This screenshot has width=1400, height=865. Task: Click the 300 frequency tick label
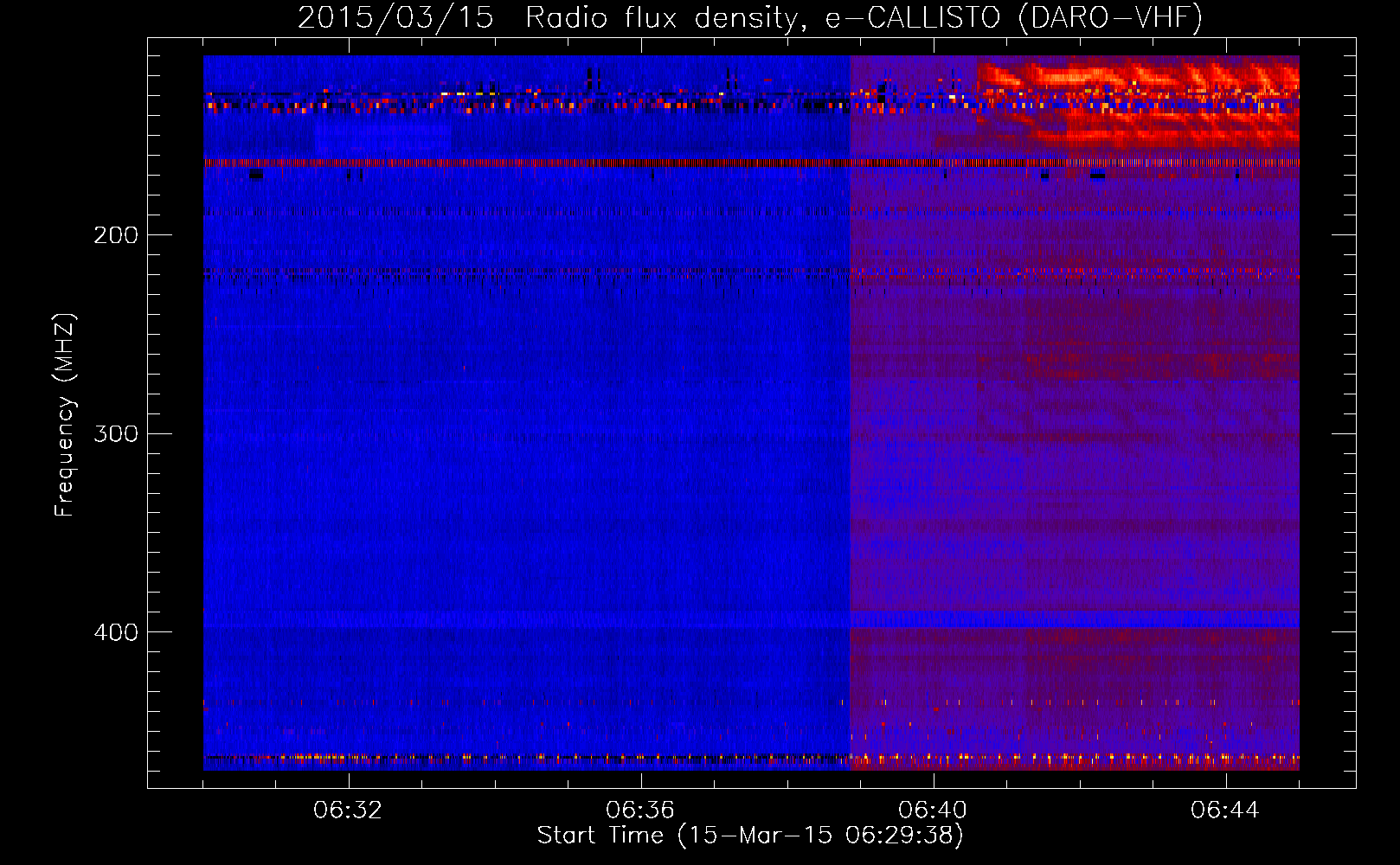click(x=116, y=433)
